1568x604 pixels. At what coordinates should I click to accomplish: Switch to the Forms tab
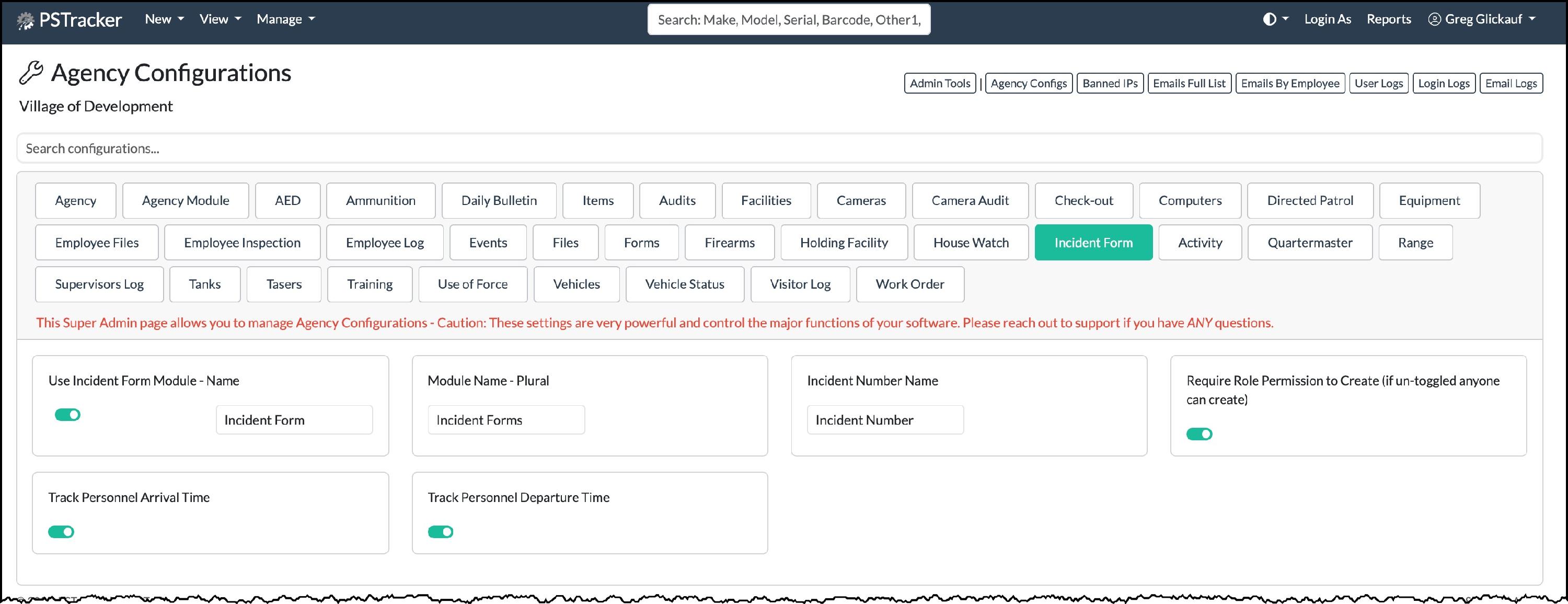[x=641, y=242]
